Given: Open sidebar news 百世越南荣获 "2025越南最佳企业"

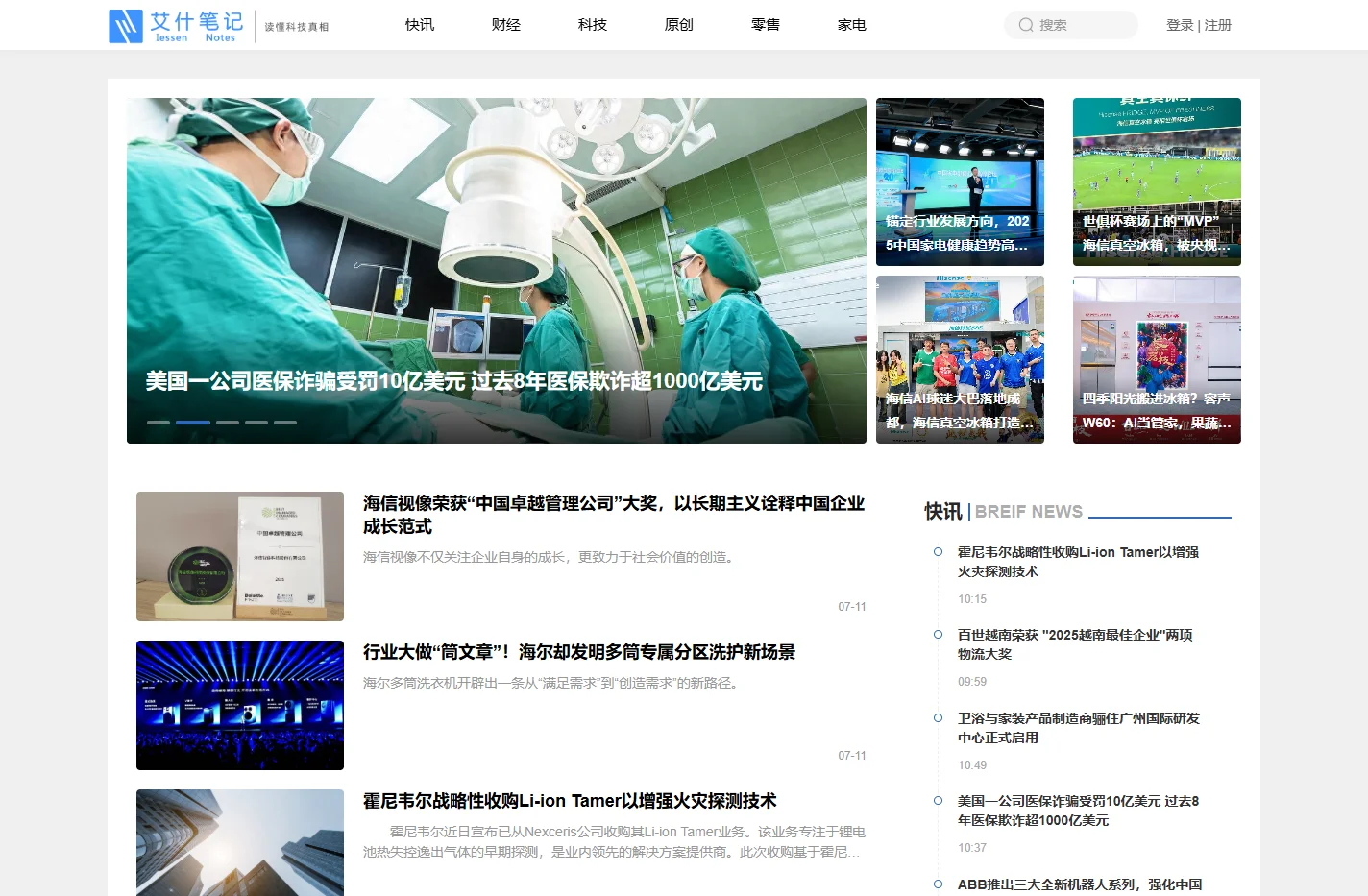Looking at the screenshot, I should (1075, 644).
